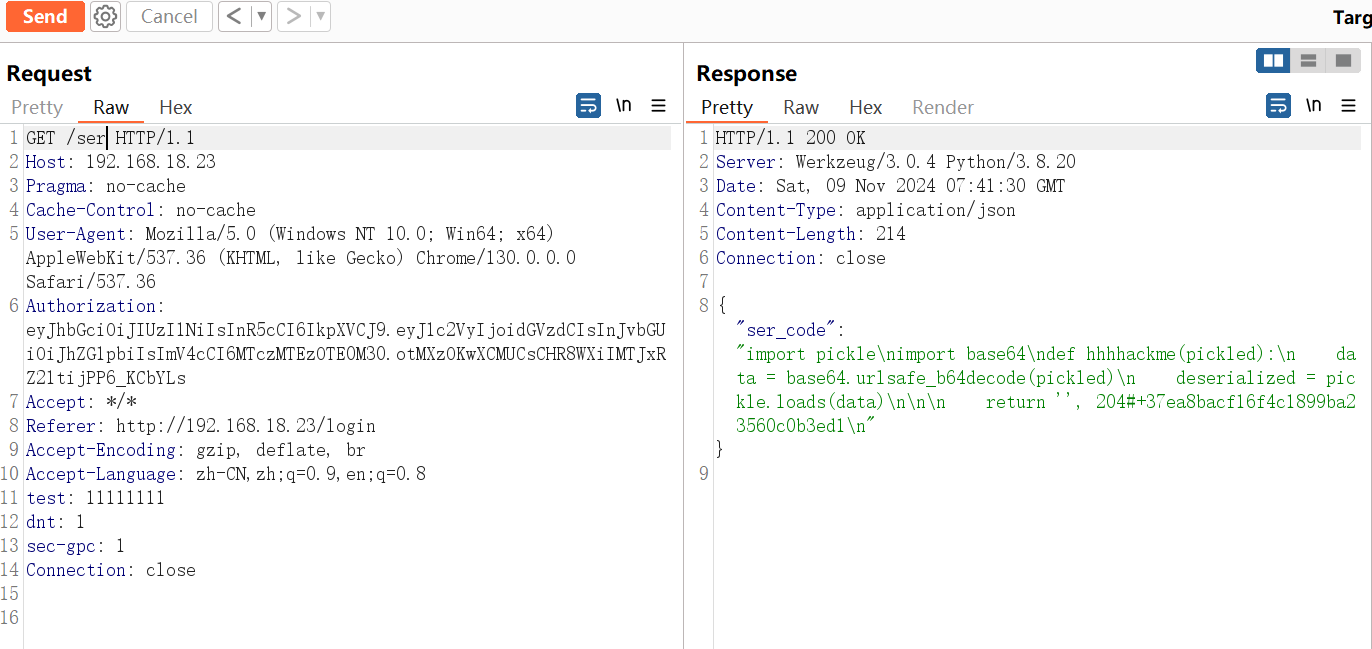
Task: Open the Render tab in Response
Action: click(x=942, y=107)
